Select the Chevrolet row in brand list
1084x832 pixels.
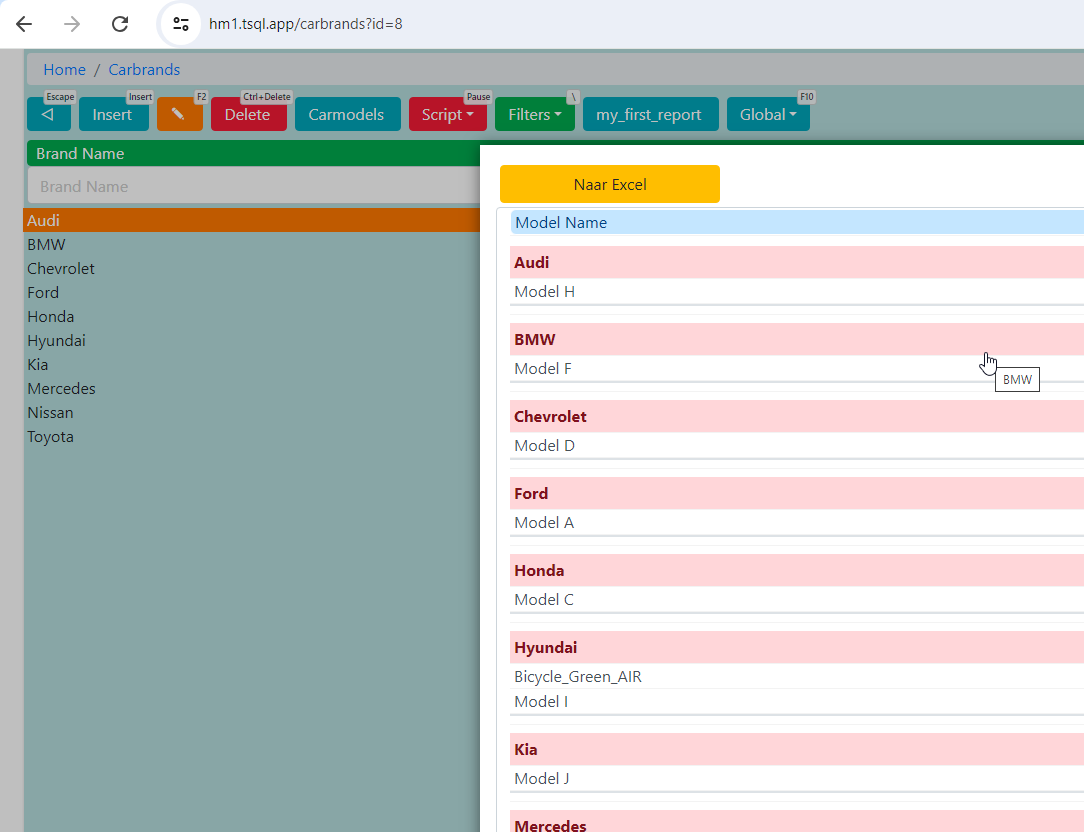252,268
